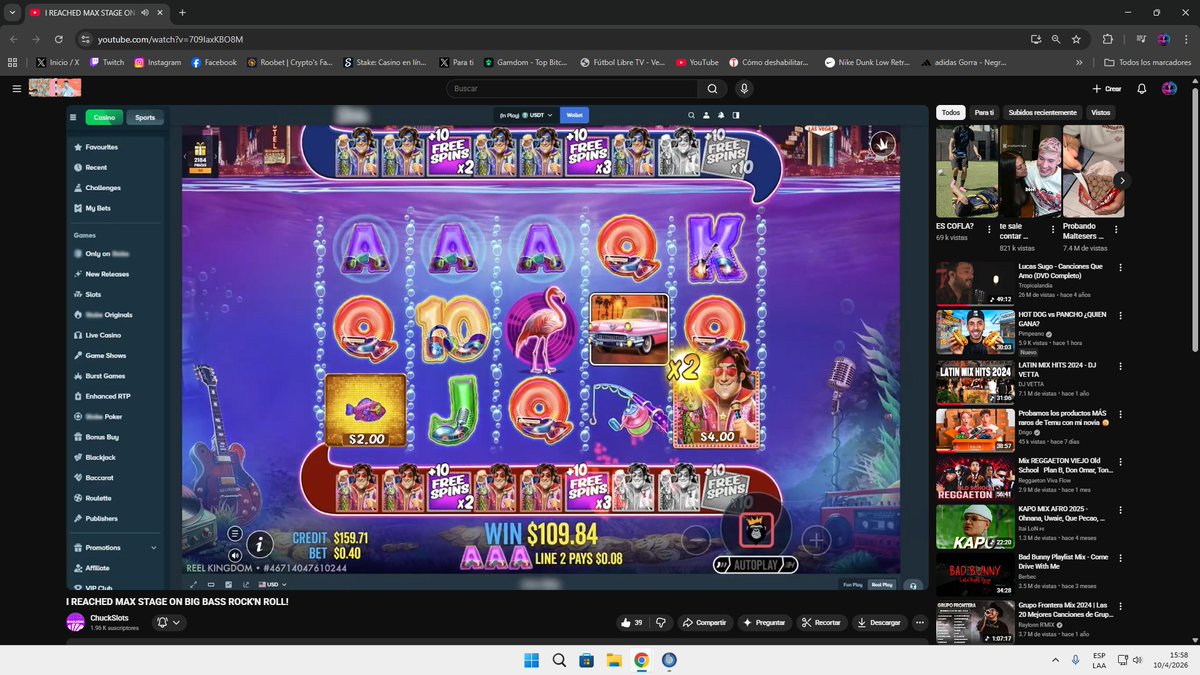Open Windows Start menu
Viewport: 1200px width, 675px height.
pos(531,660)
